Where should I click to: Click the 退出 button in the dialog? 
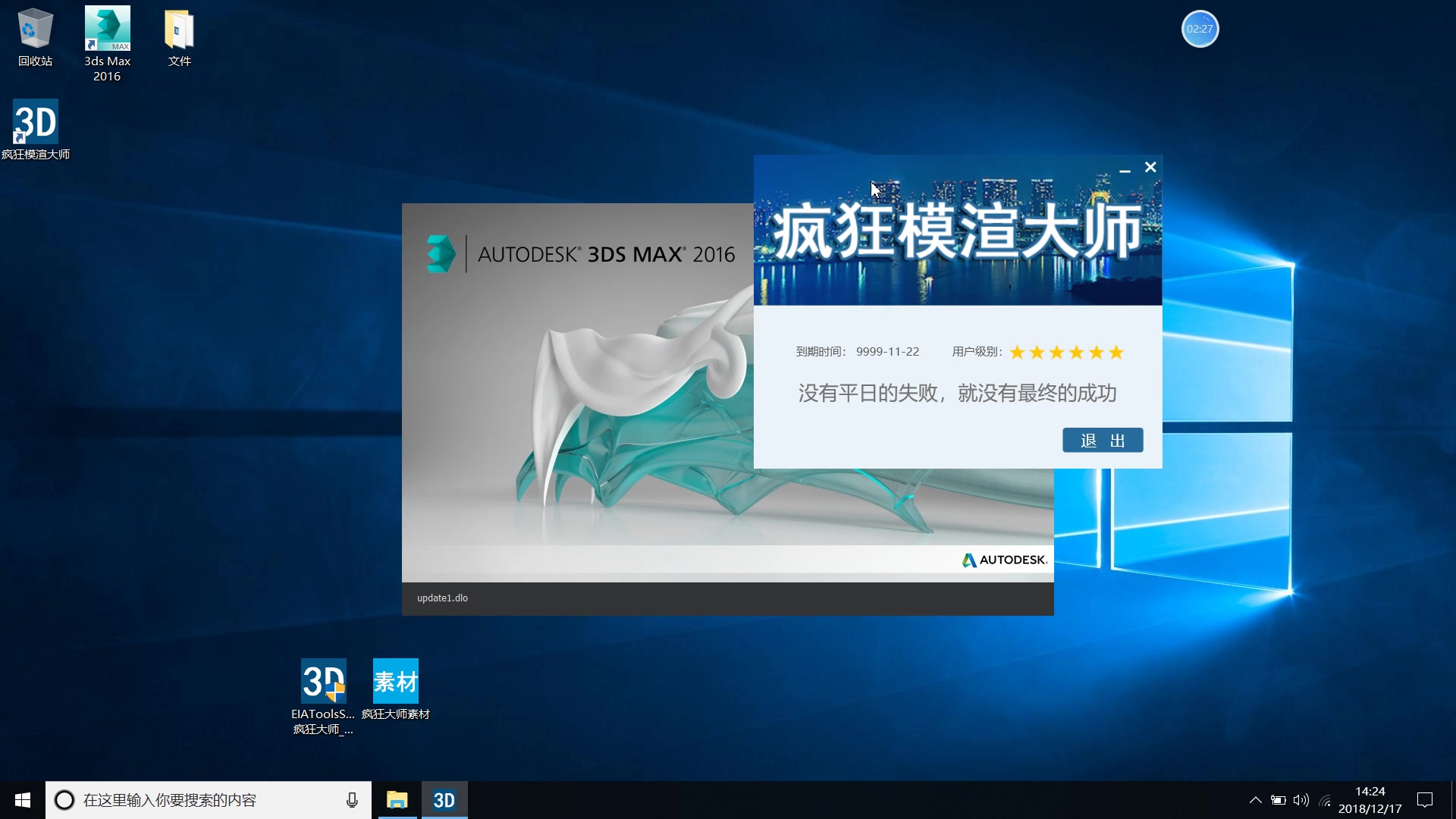point(1103,441)
